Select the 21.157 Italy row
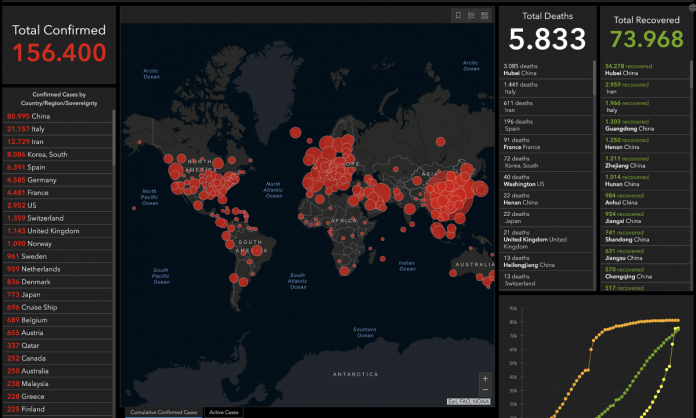This screenshot has height=418, width=696. (58, 129)
